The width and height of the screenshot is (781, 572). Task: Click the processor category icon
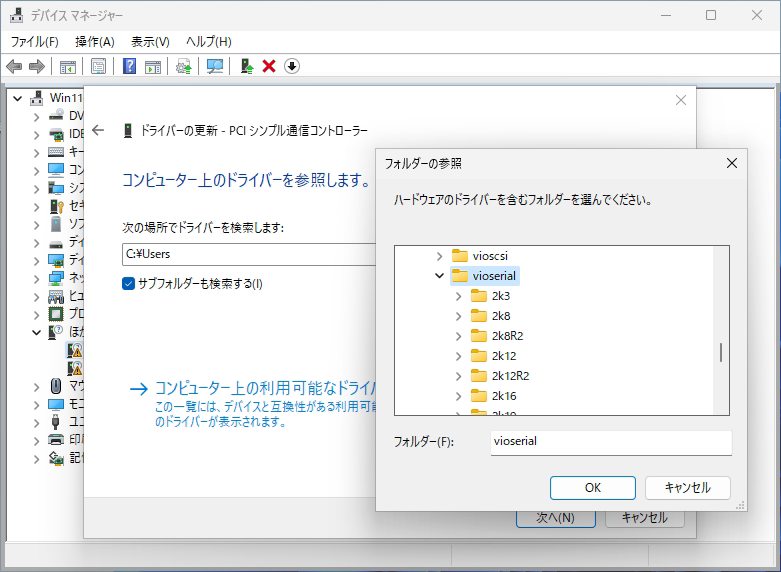click(x=56, y=314)
